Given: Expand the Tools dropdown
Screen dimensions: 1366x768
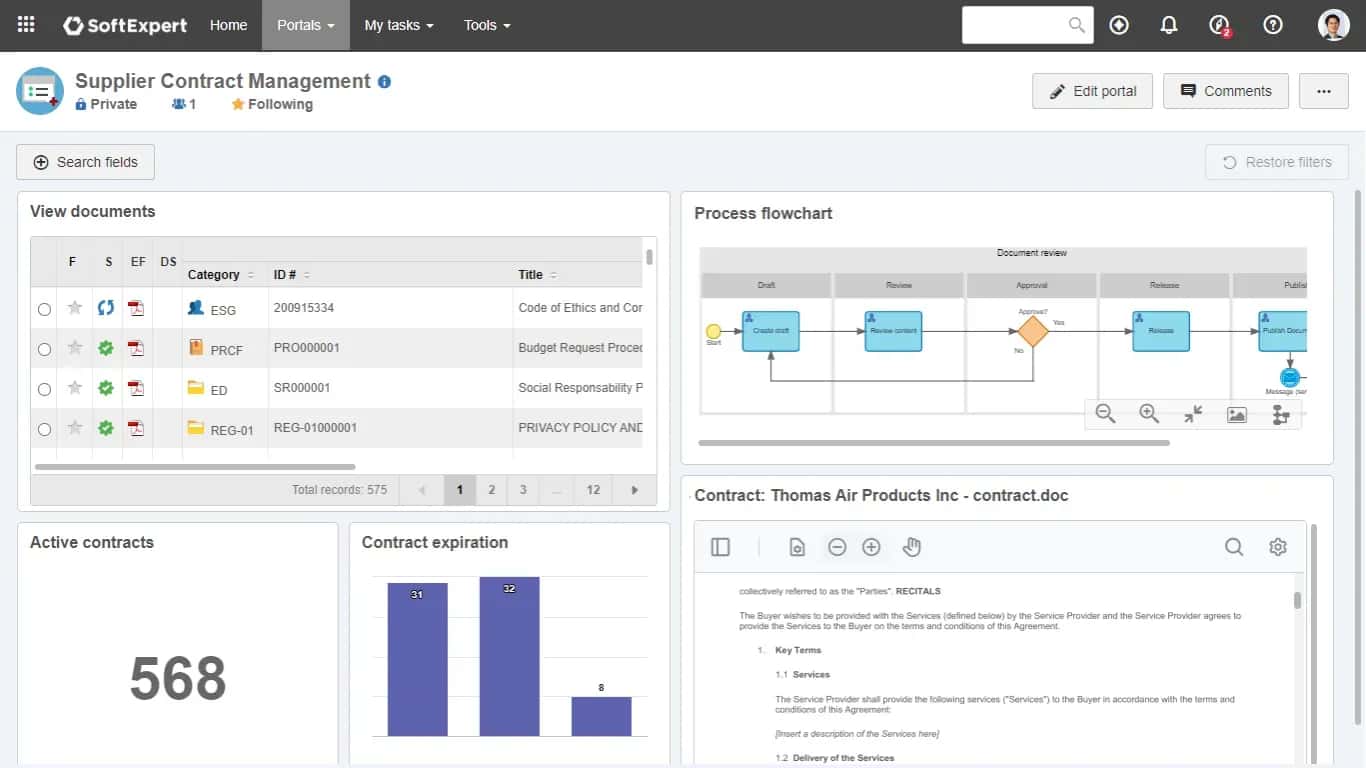Looking at the screenshot, I should click(x=487, y=25).
